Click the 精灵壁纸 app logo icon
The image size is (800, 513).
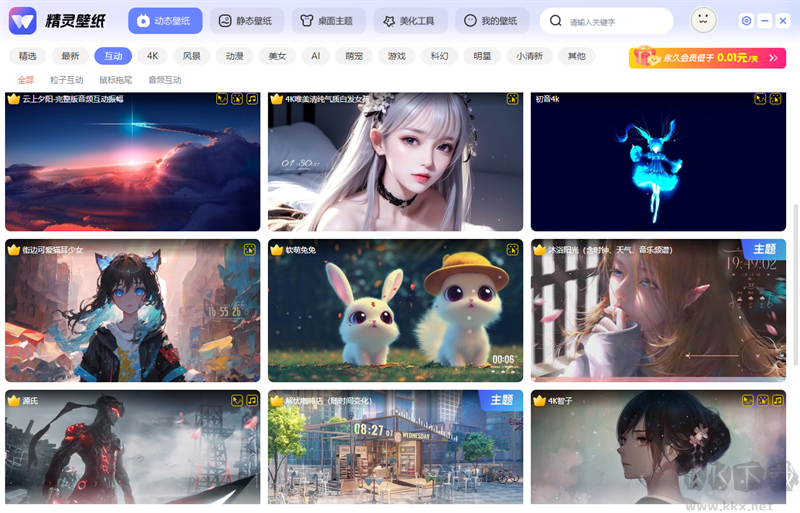click(x=22, y=20)
